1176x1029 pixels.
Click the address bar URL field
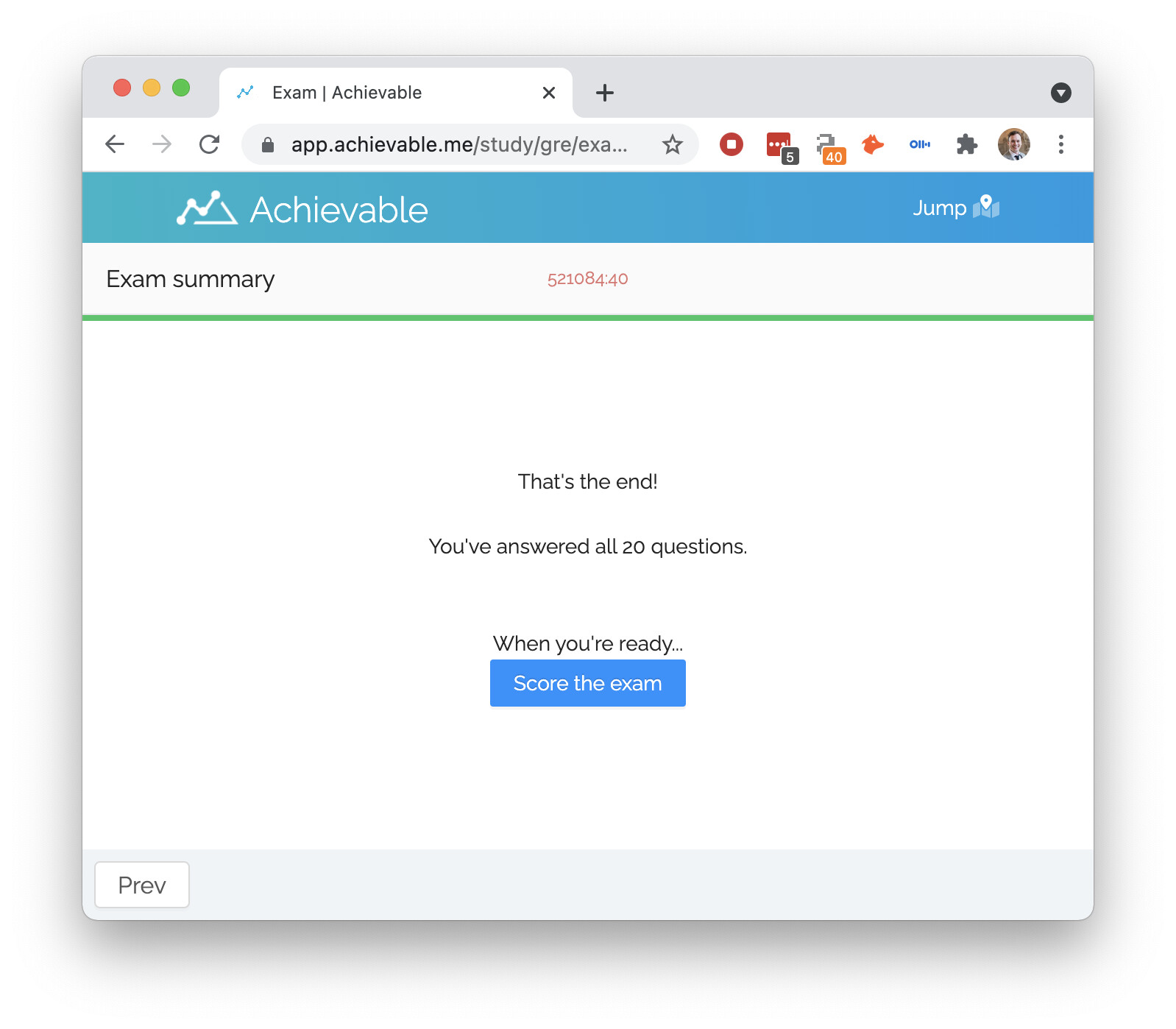coord(459,144)
